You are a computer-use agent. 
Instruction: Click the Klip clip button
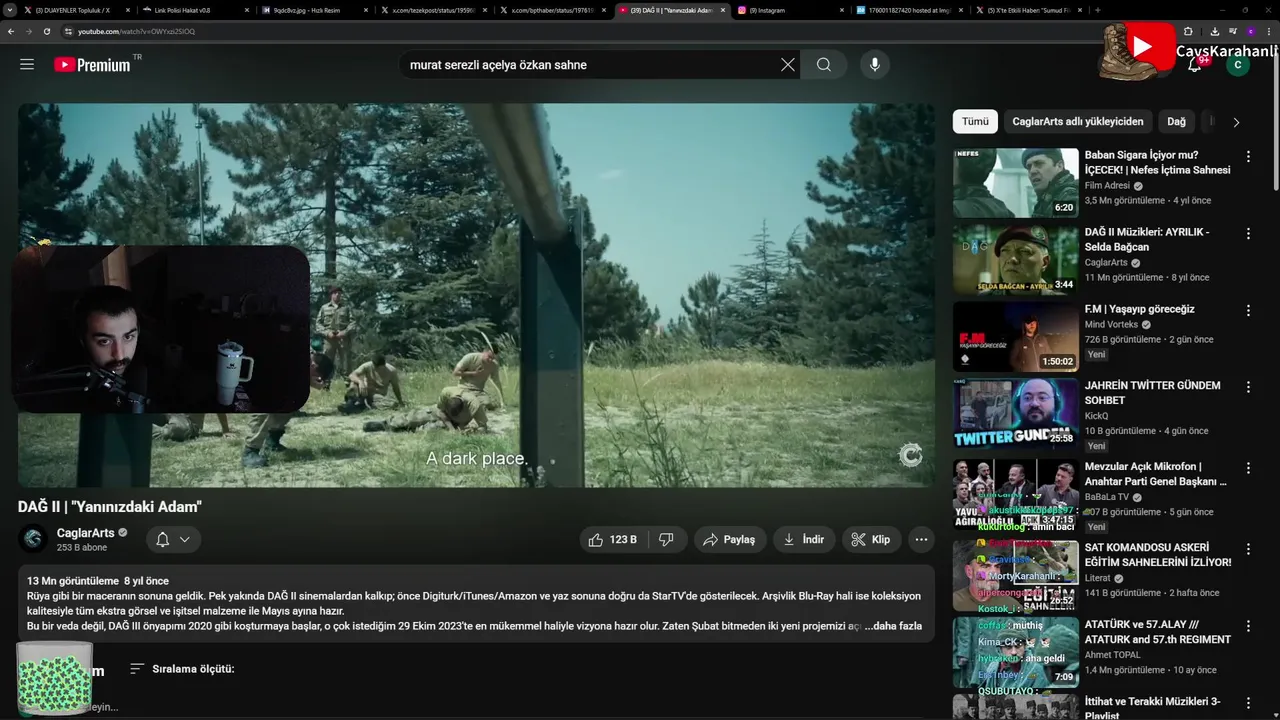871,540
